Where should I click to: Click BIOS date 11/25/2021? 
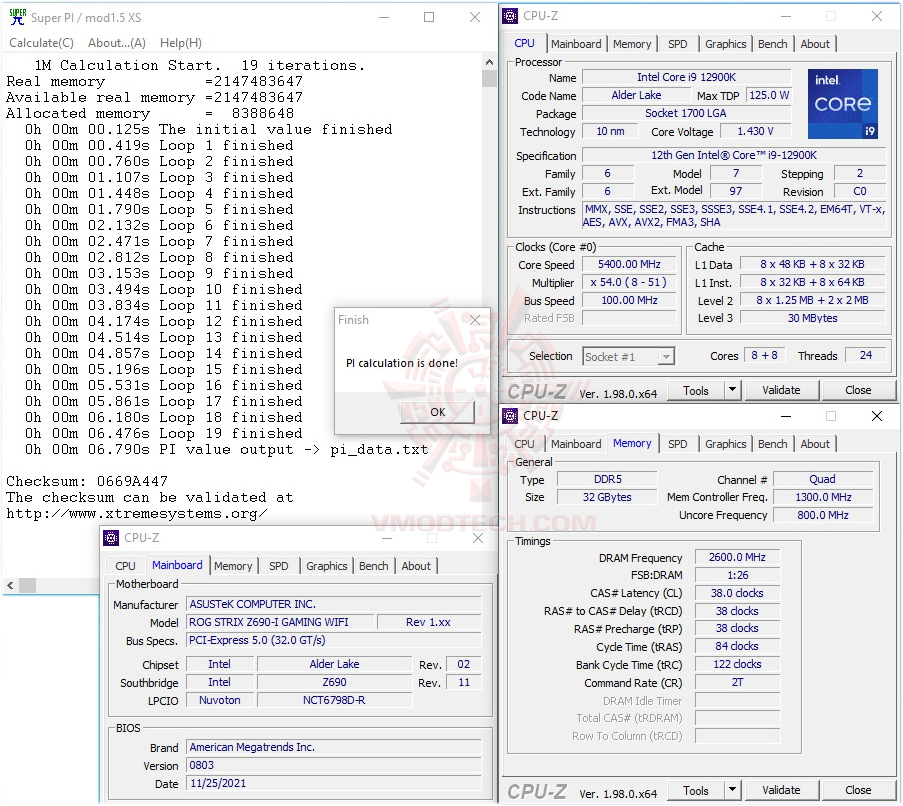click(334, 784)
